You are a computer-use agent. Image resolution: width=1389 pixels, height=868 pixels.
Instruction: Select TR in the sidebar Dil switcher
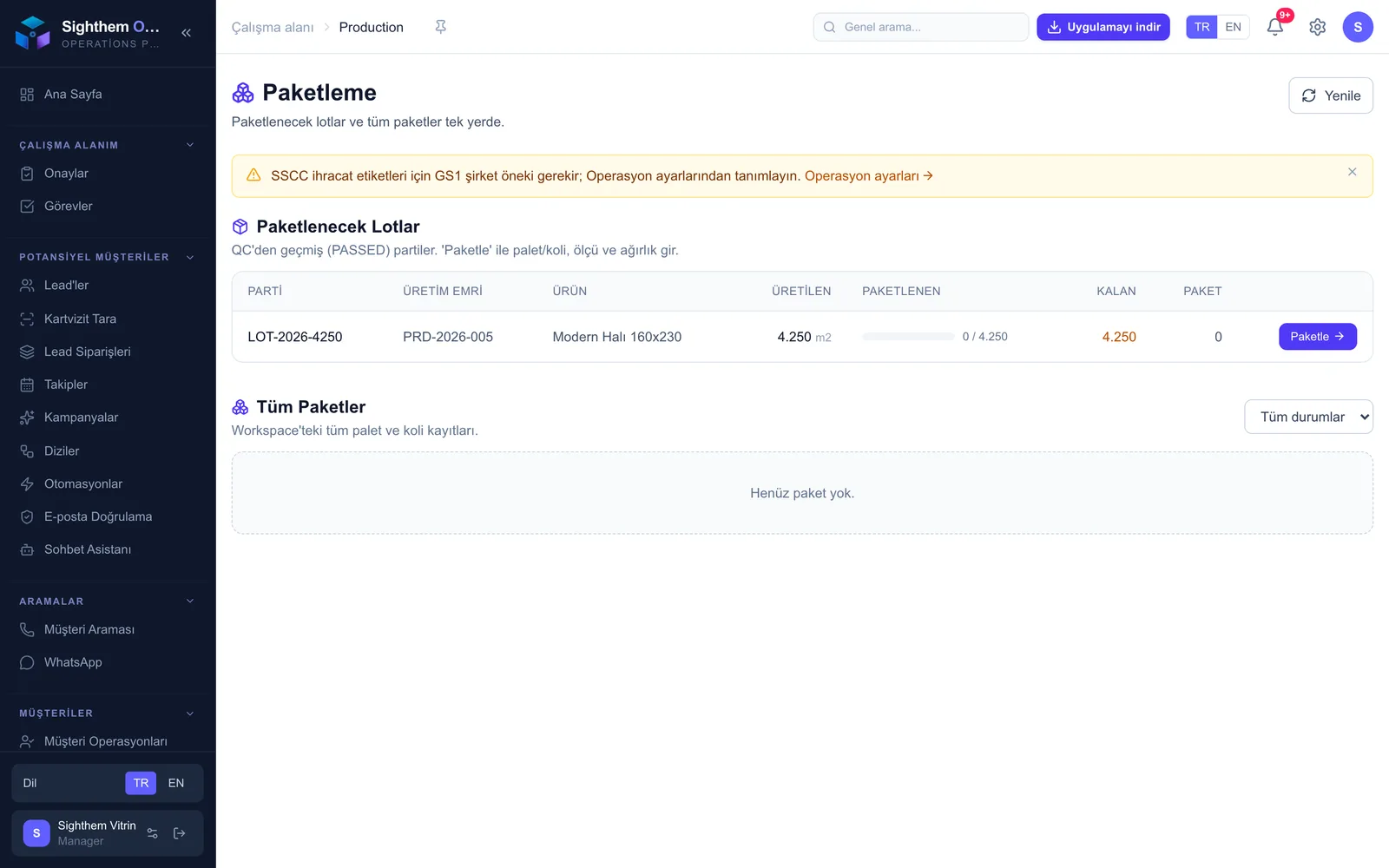(141, 783)
